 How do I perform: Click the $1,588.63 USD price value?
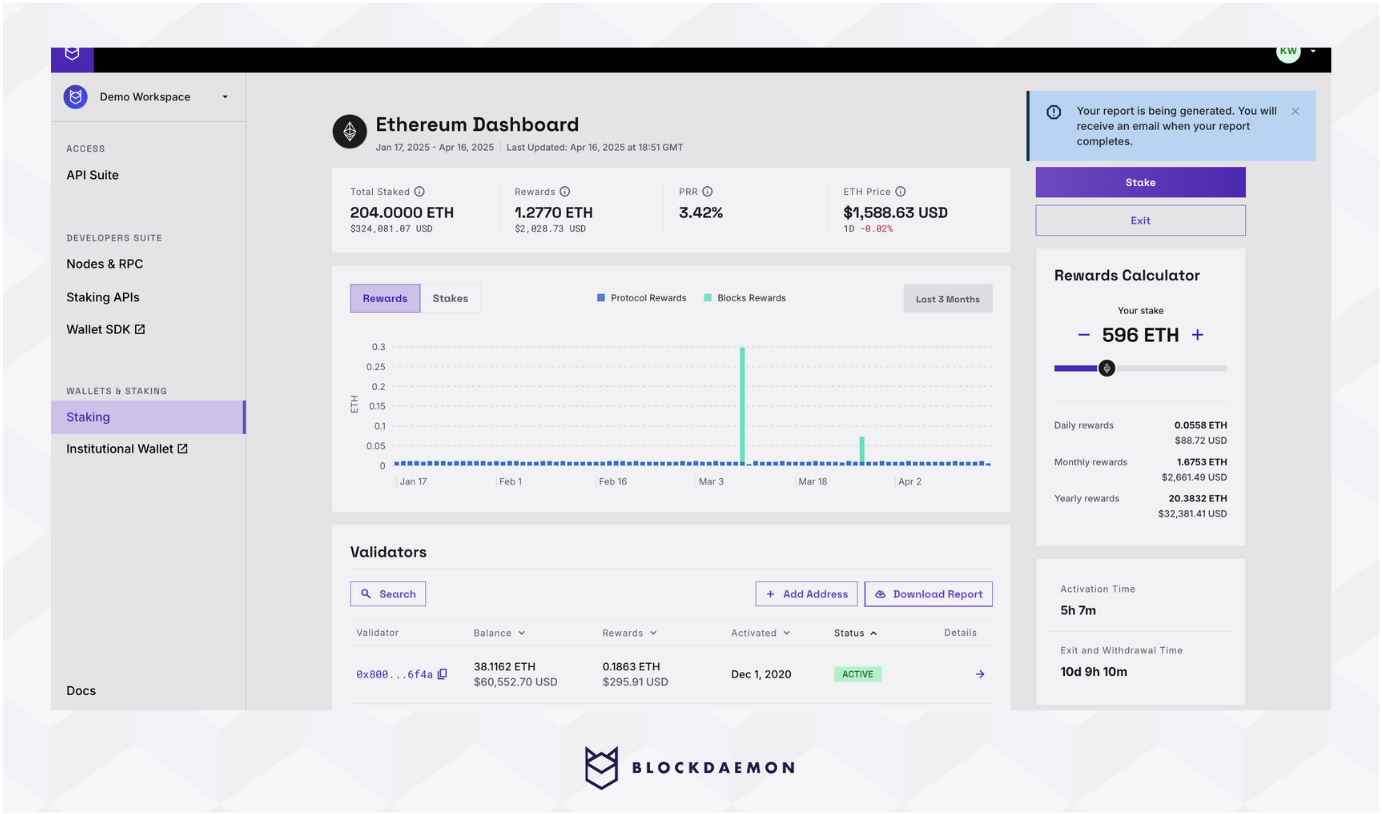[895, 213]
